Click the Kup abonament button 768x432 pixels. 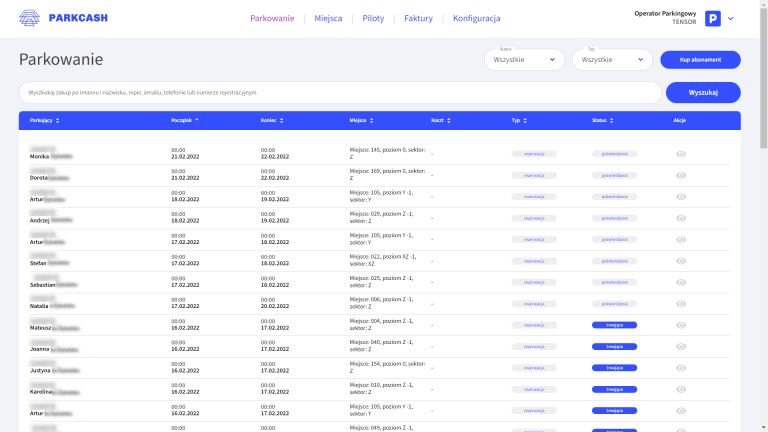pyautogui.click(x=700, y=60)
